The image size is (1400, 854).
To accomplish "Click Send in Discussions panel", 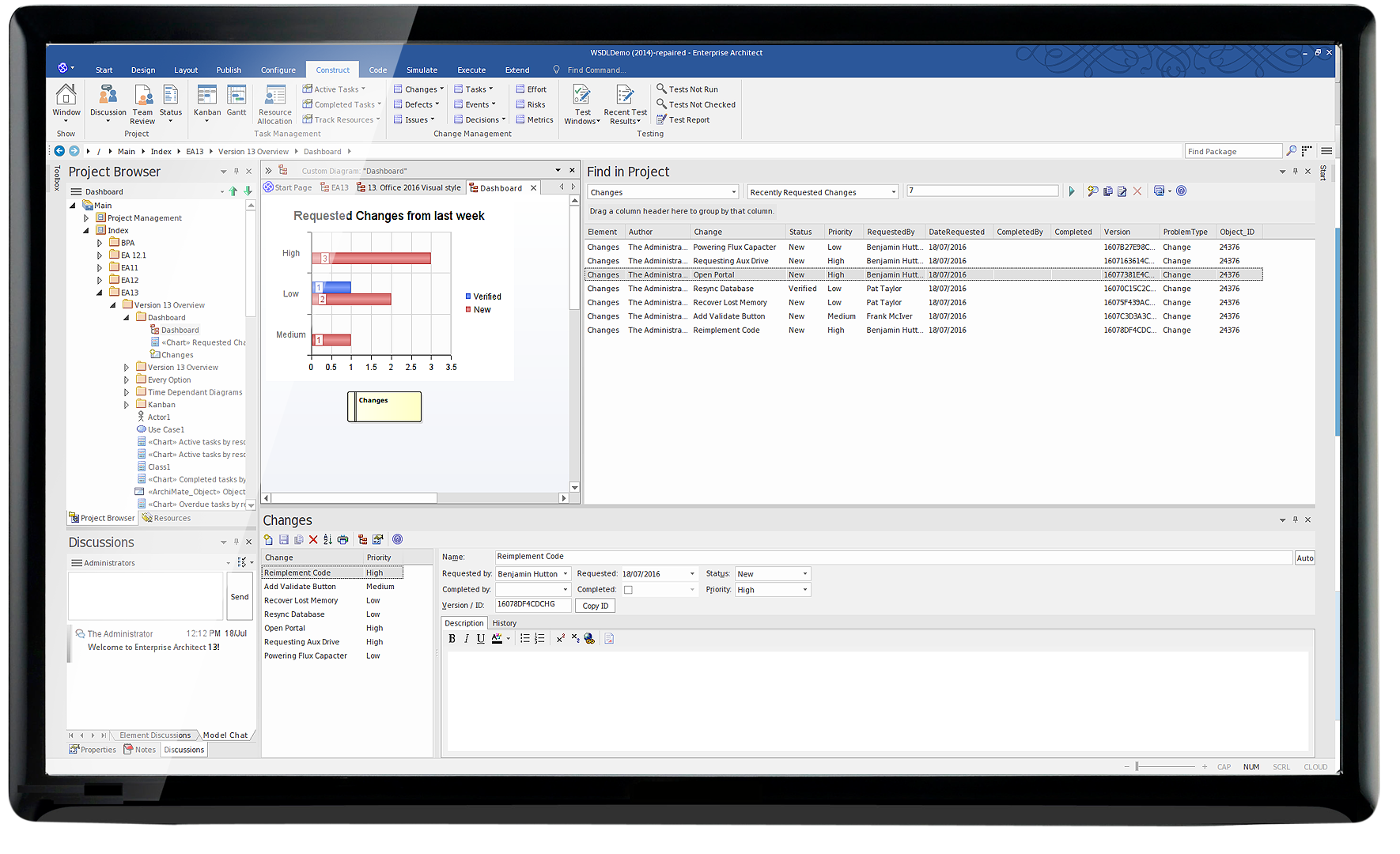I will 240,597.
